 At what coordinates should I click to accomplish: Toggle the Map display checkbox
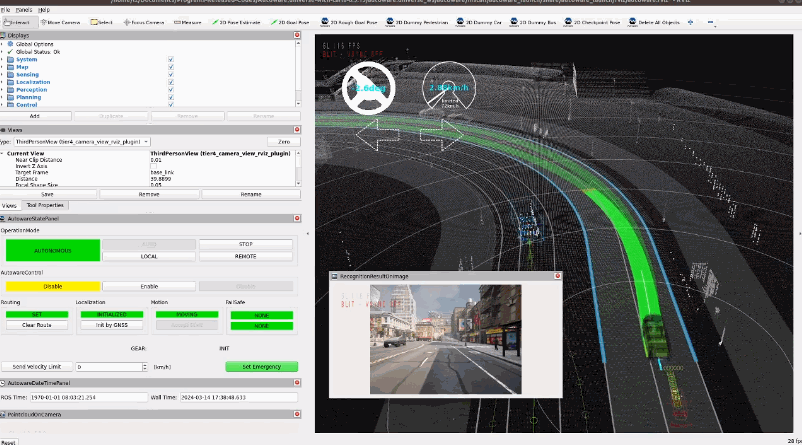point(171,67)
